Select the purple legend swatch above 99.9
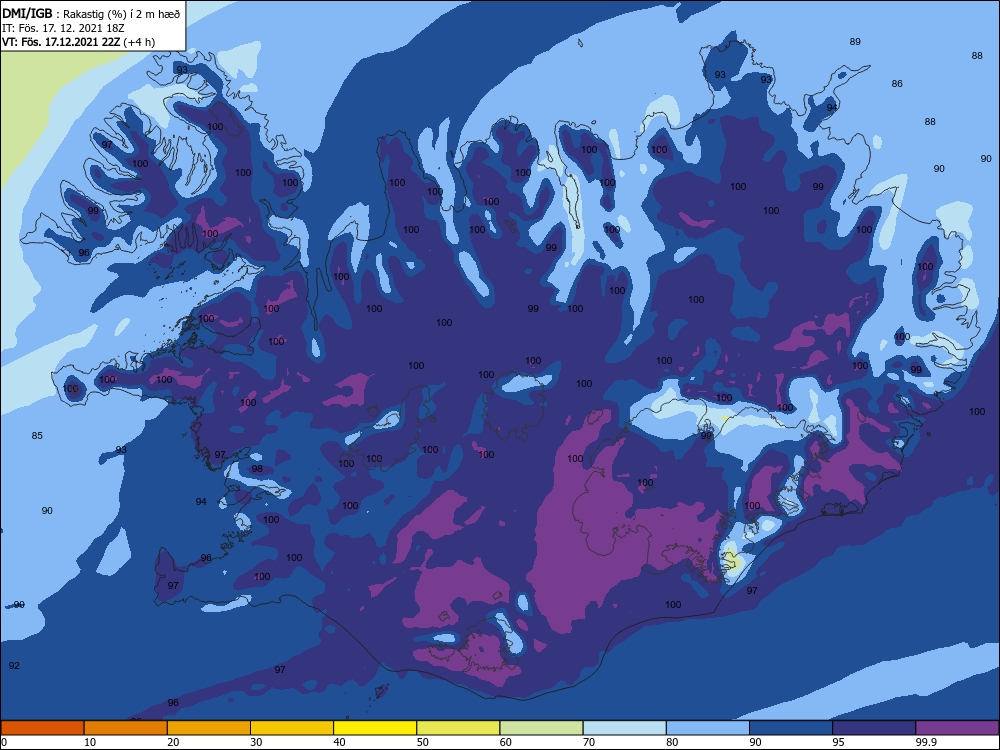 point(957,728)
